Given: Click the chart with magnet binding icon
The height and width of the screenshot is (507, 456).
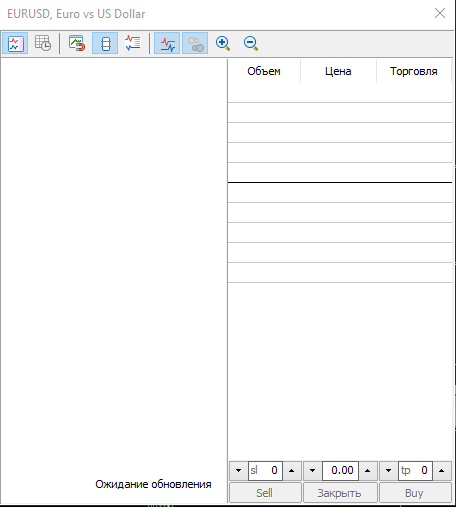Looking at the screenshot, I should coord(77,43).
